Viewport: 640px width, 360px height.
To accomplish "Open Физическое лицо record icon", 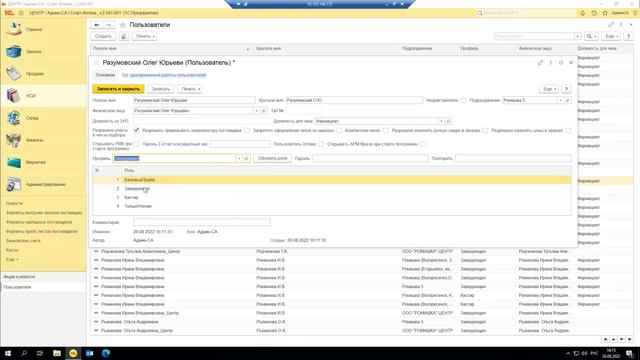I will pos(264,111).
